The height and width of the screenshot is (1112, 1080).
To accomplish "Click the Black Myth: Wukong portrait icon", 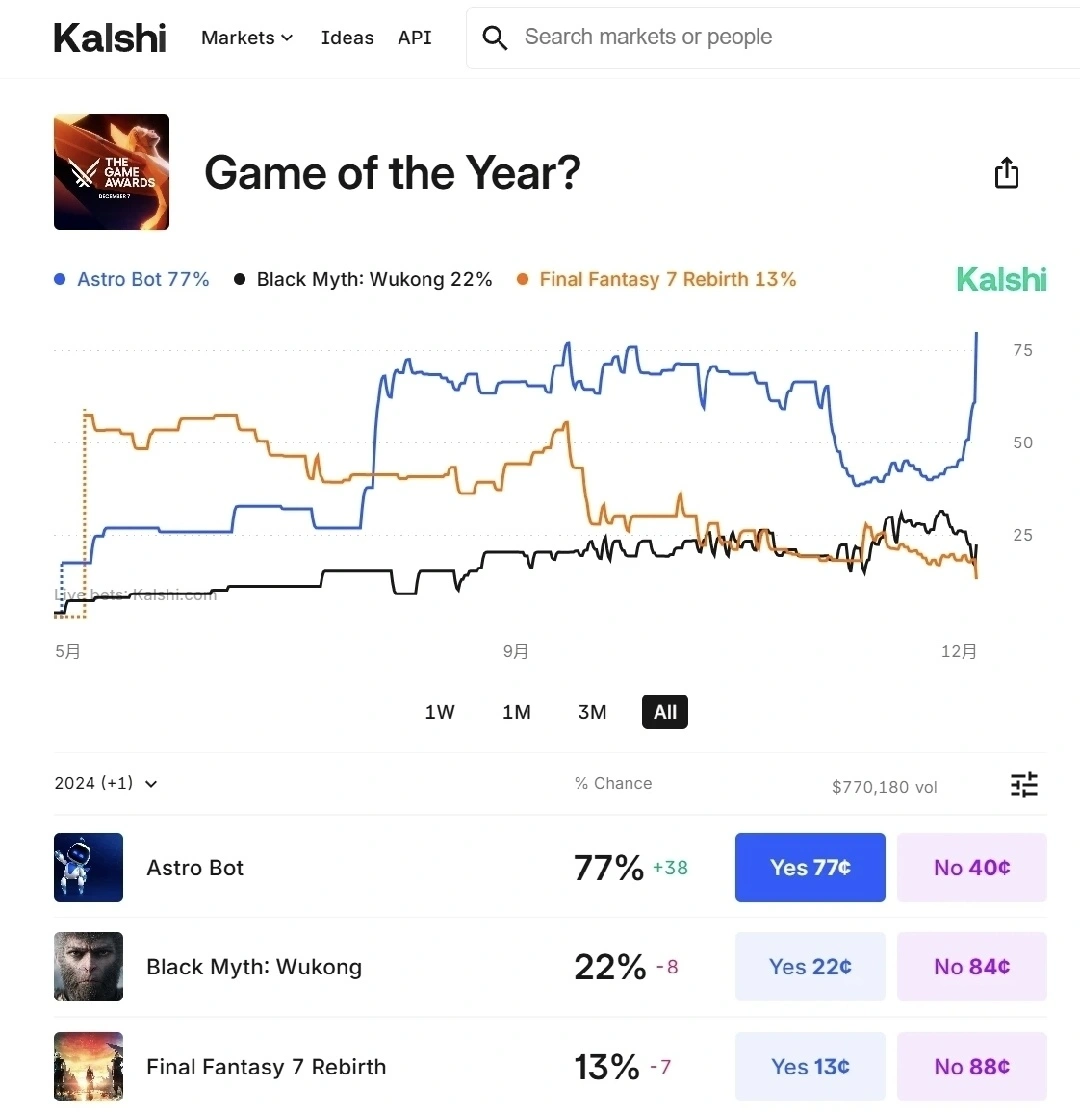I will tap(89, 966).
